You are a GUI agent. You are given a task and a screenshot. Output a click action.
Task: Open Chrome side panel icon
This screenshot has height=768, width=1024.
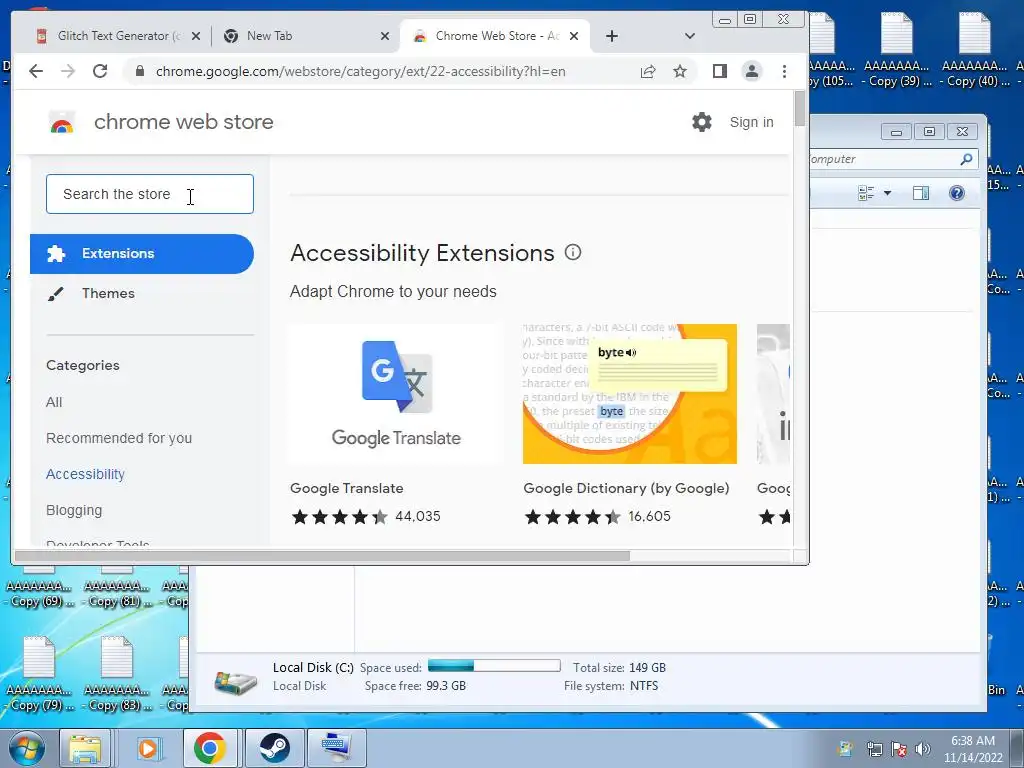[x=720, y=71]
